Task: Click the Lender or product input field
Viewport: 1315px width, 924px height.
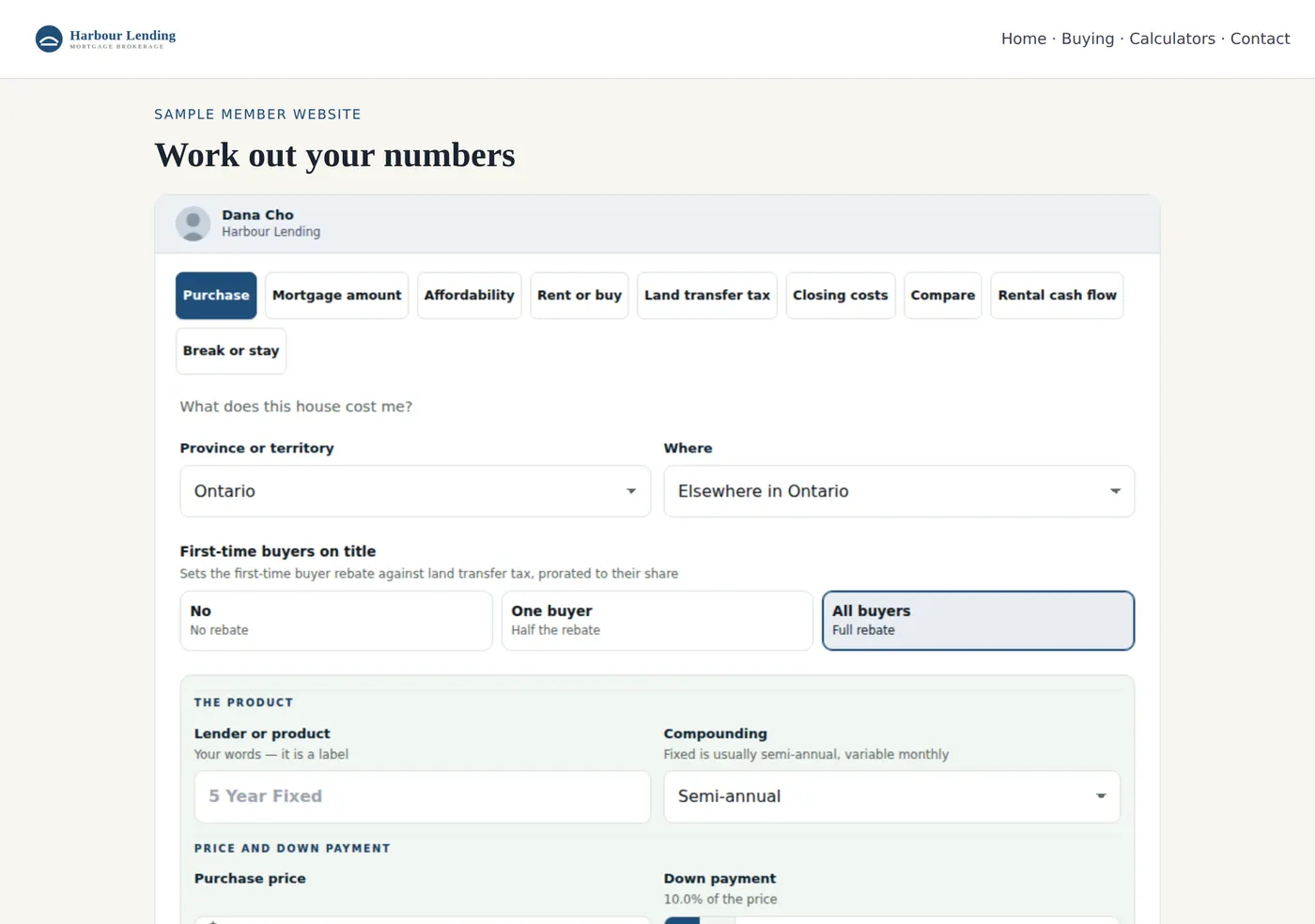Action: [x=423, y=796]
